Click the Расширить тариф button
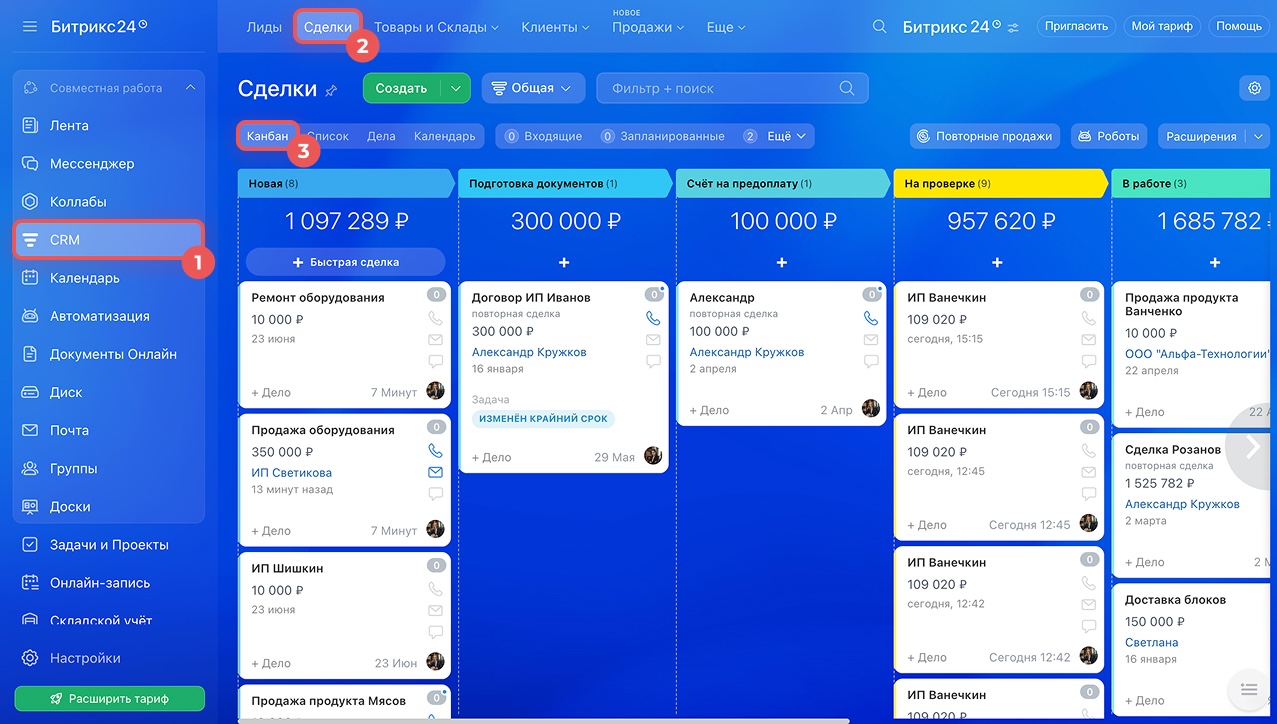This screenshot has height=724, width=1277. tap(110, 699)
